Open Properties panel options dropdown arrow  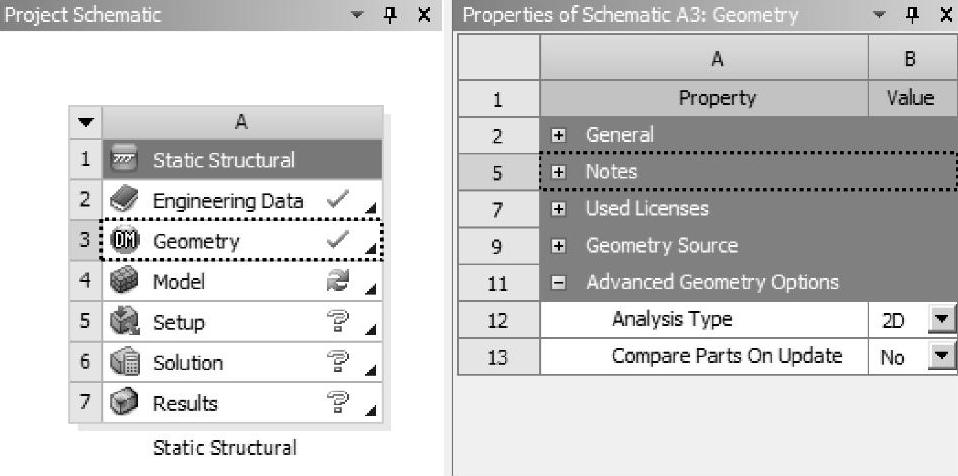(879, 15)
